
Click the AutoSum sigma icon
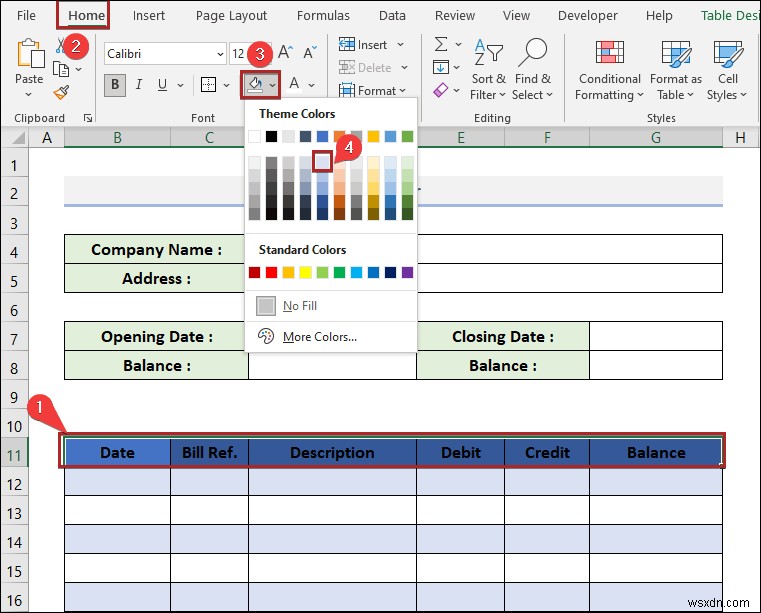point(441,44)
